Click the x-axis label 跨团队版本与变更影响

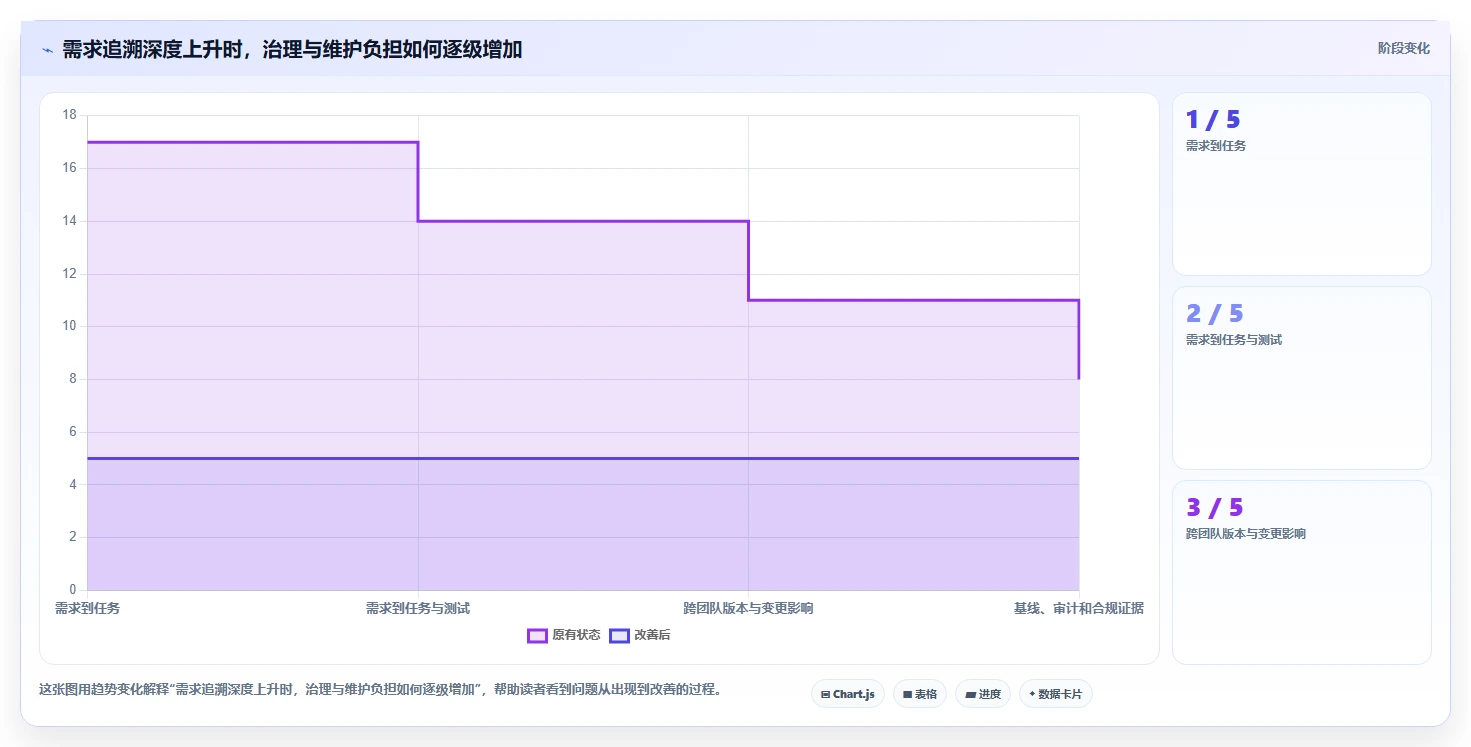pyautogui.click(x=748, y=608)
